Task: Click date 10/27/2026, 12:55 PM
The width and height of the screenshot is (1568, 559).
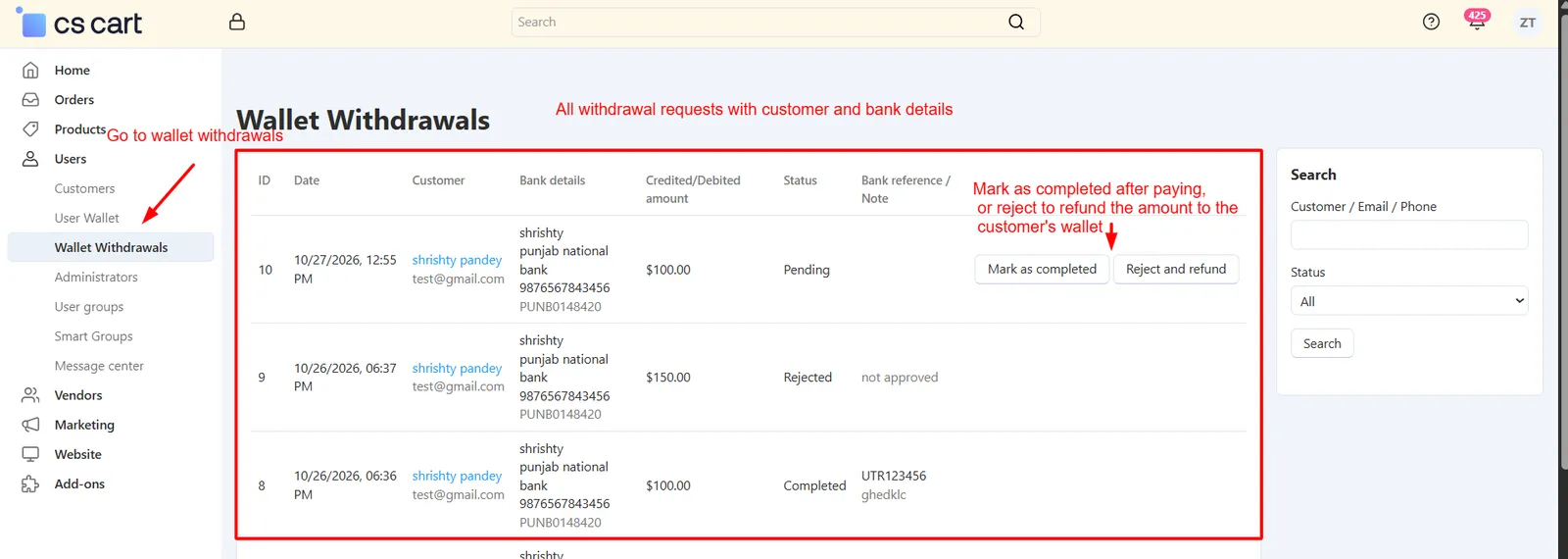Action: [345, 270]
